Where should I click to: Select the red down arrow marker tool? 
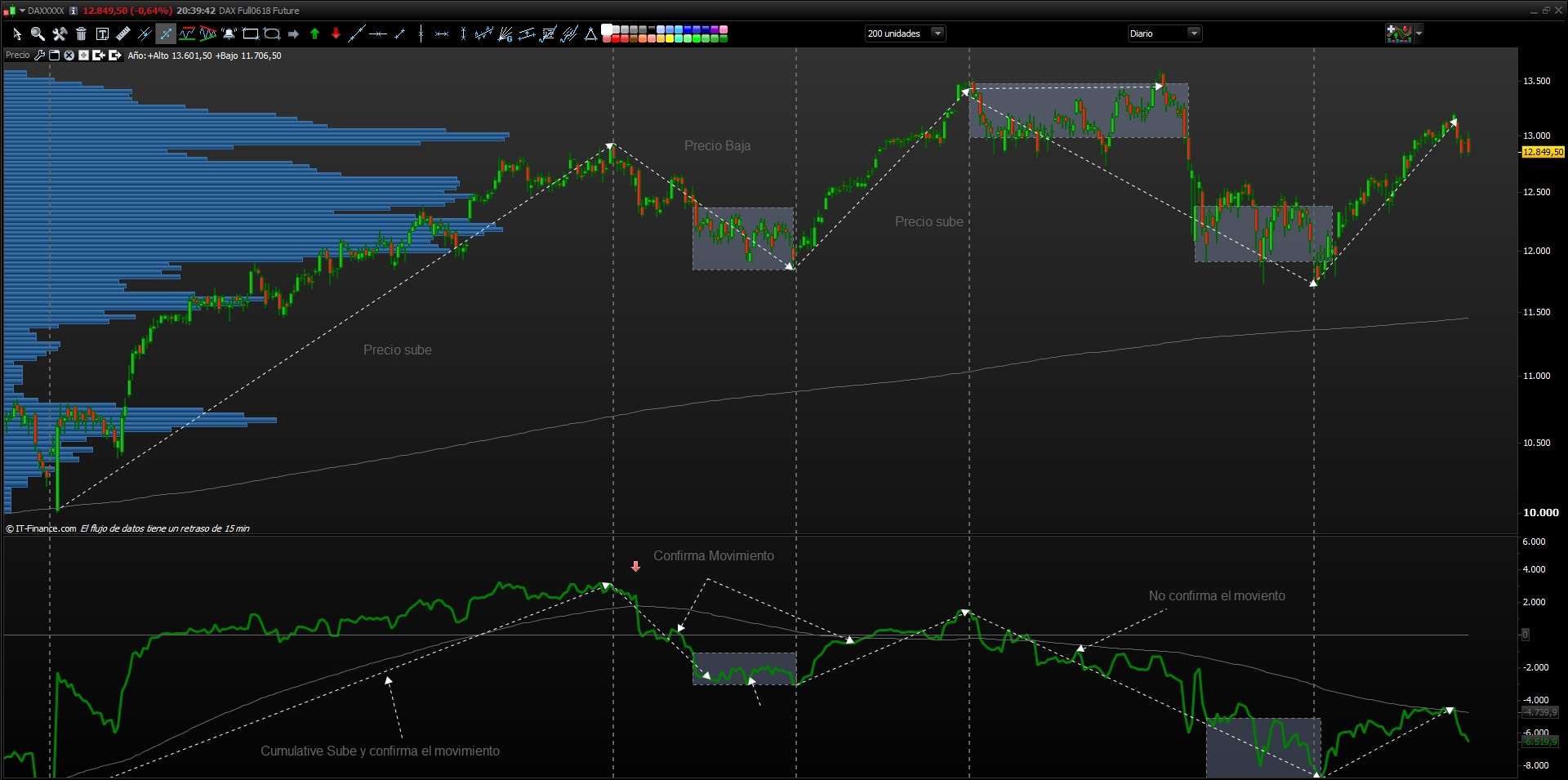point(336,33)
